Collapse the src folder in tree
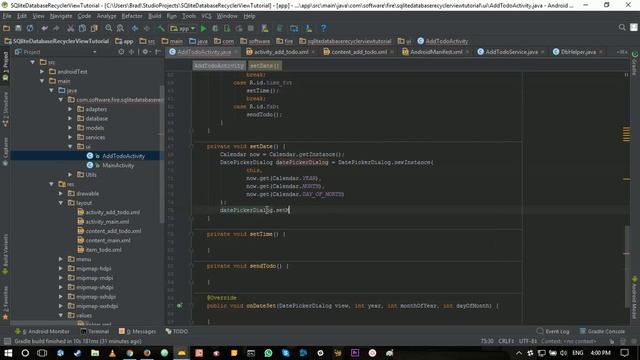Viewport: 640px width, 360px height. pyautogui.click(x=33, y=62)
